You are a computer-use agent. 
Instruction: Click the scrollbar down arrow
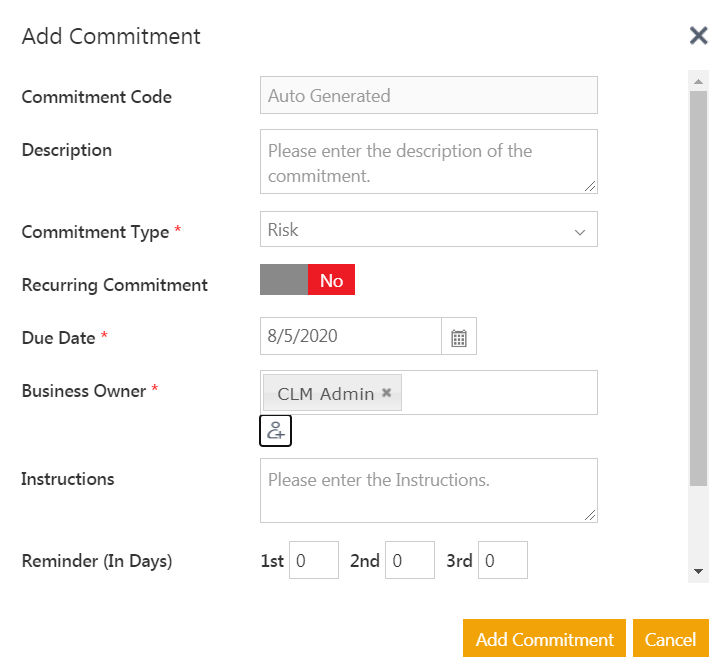(698, 571)
